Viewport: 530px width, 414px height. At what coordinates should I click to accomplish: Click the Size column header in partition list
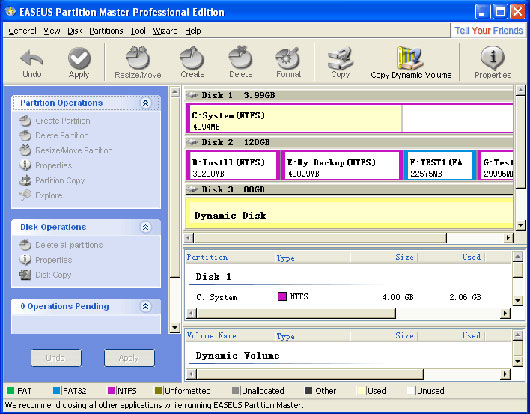pyautogui.click(x=384, y=258)
